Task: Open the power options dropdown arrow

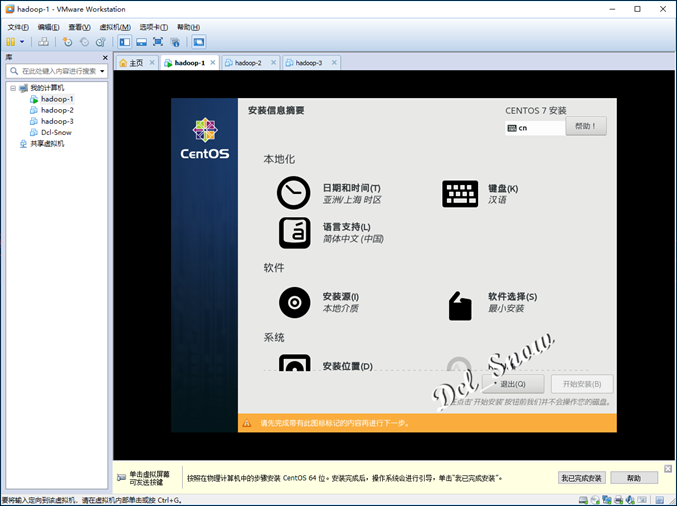Action: point(22,42)
